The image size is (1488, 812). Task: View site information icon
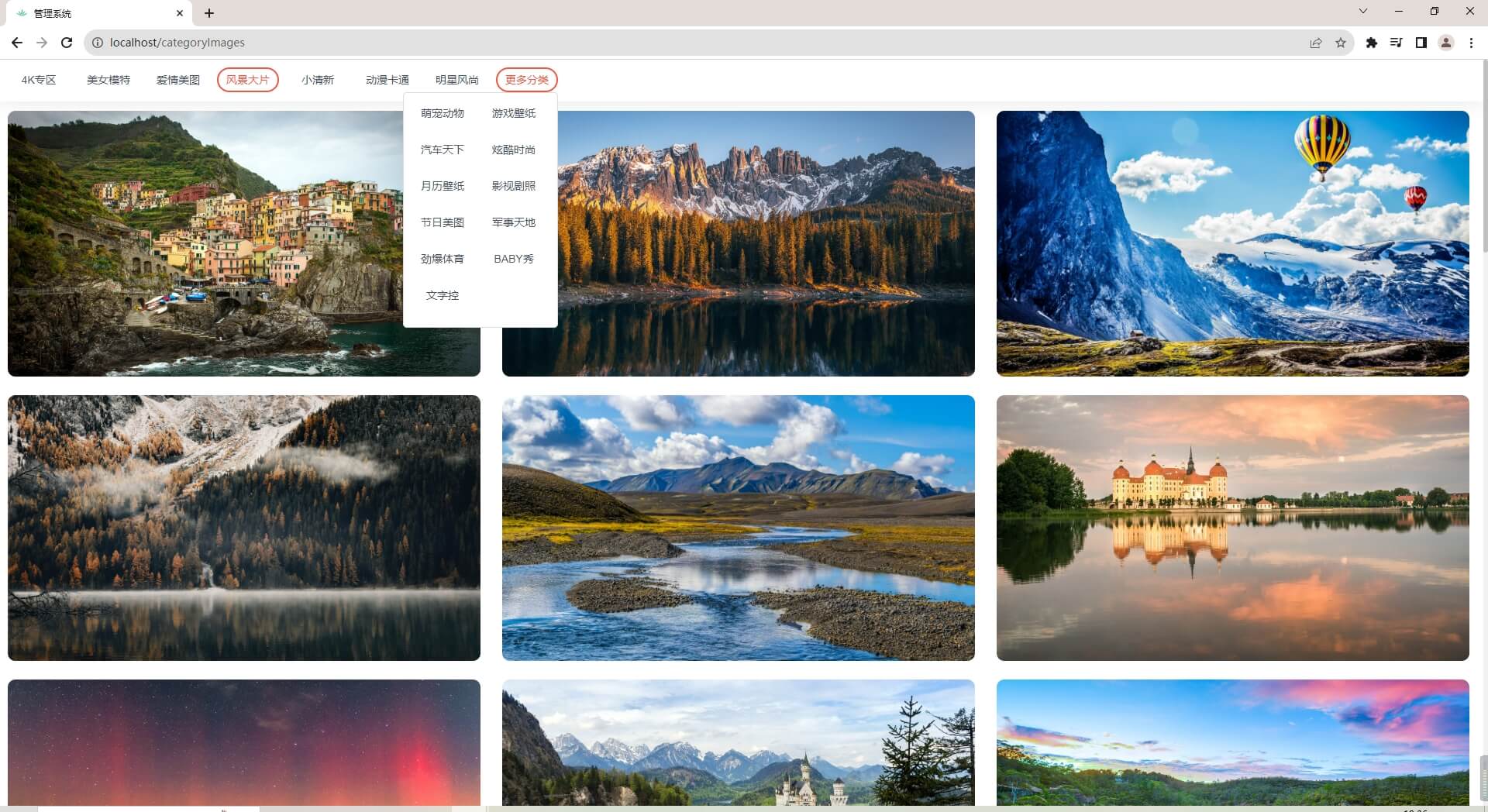[98, 43]
